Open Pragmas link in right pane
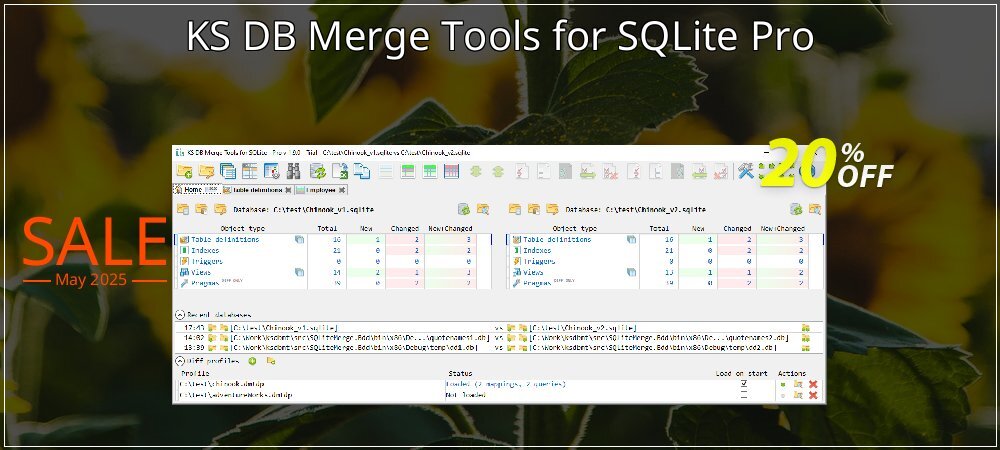The height and width of the screenshot is (450, 1000). [538, 283]
